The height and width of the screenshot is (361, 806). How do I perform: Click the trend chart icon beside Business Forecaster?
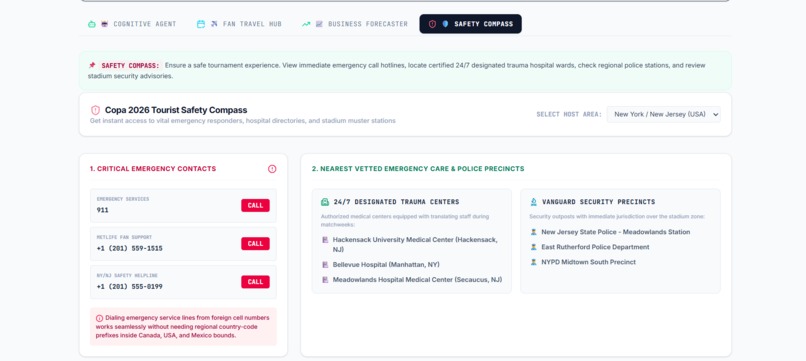point(306,24)
